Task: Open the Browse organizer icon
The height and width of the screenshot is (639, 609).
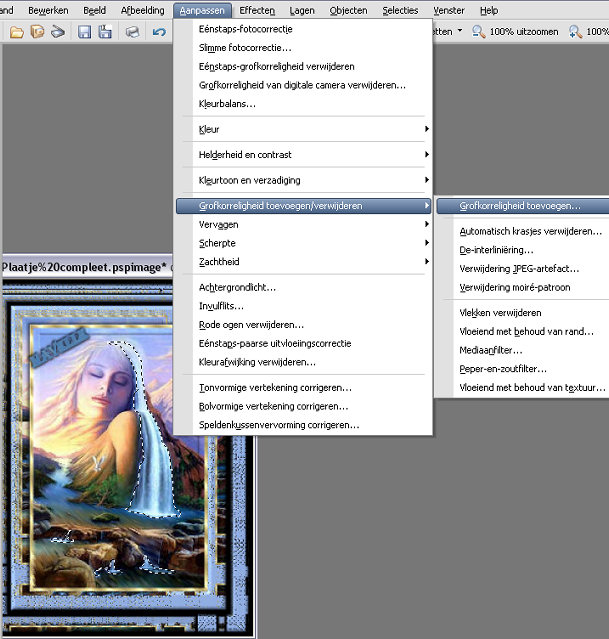Action: [38, 32]
